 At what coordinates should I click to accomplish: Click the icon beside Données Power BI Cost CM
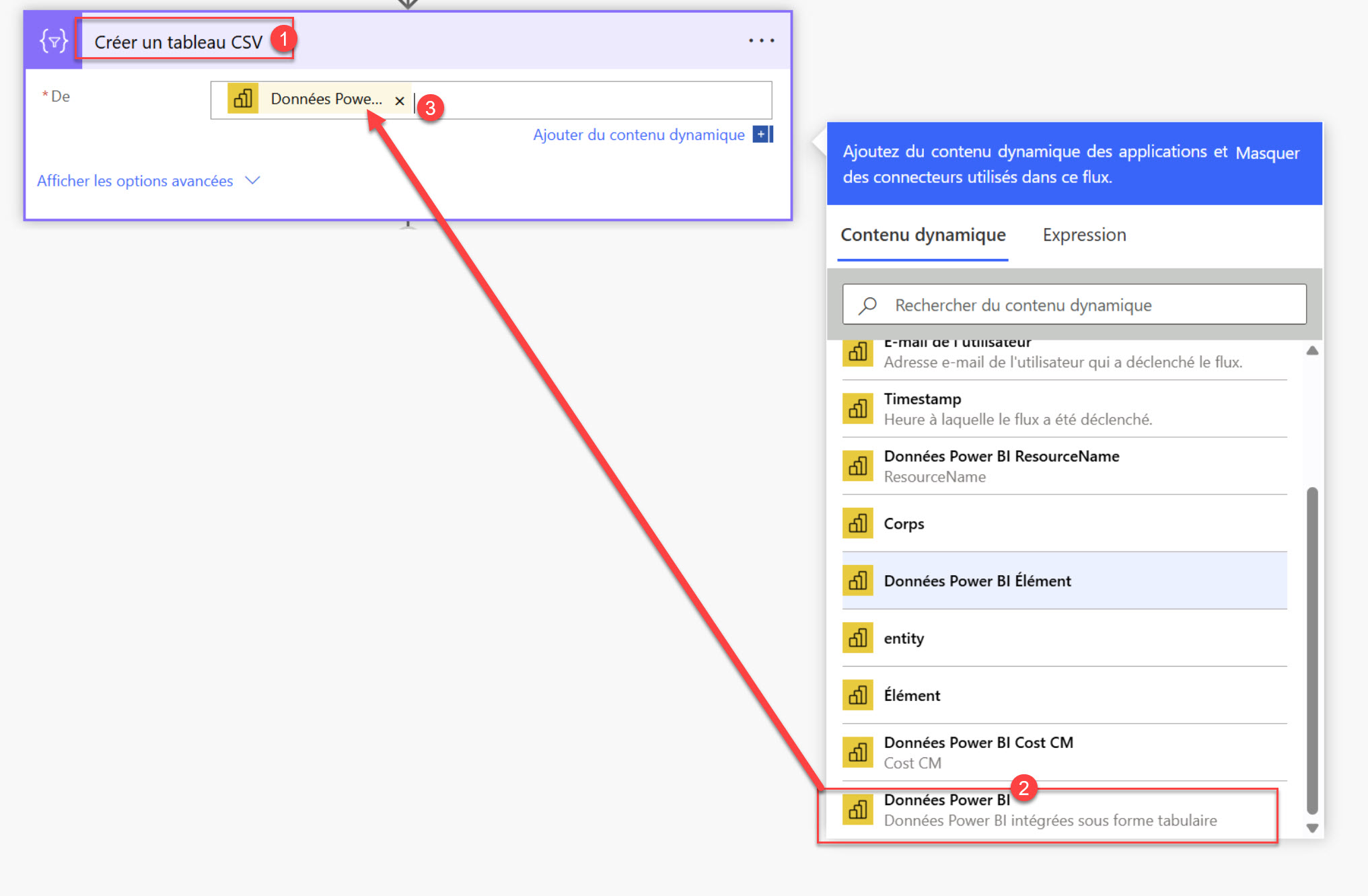tap(858, 752)
